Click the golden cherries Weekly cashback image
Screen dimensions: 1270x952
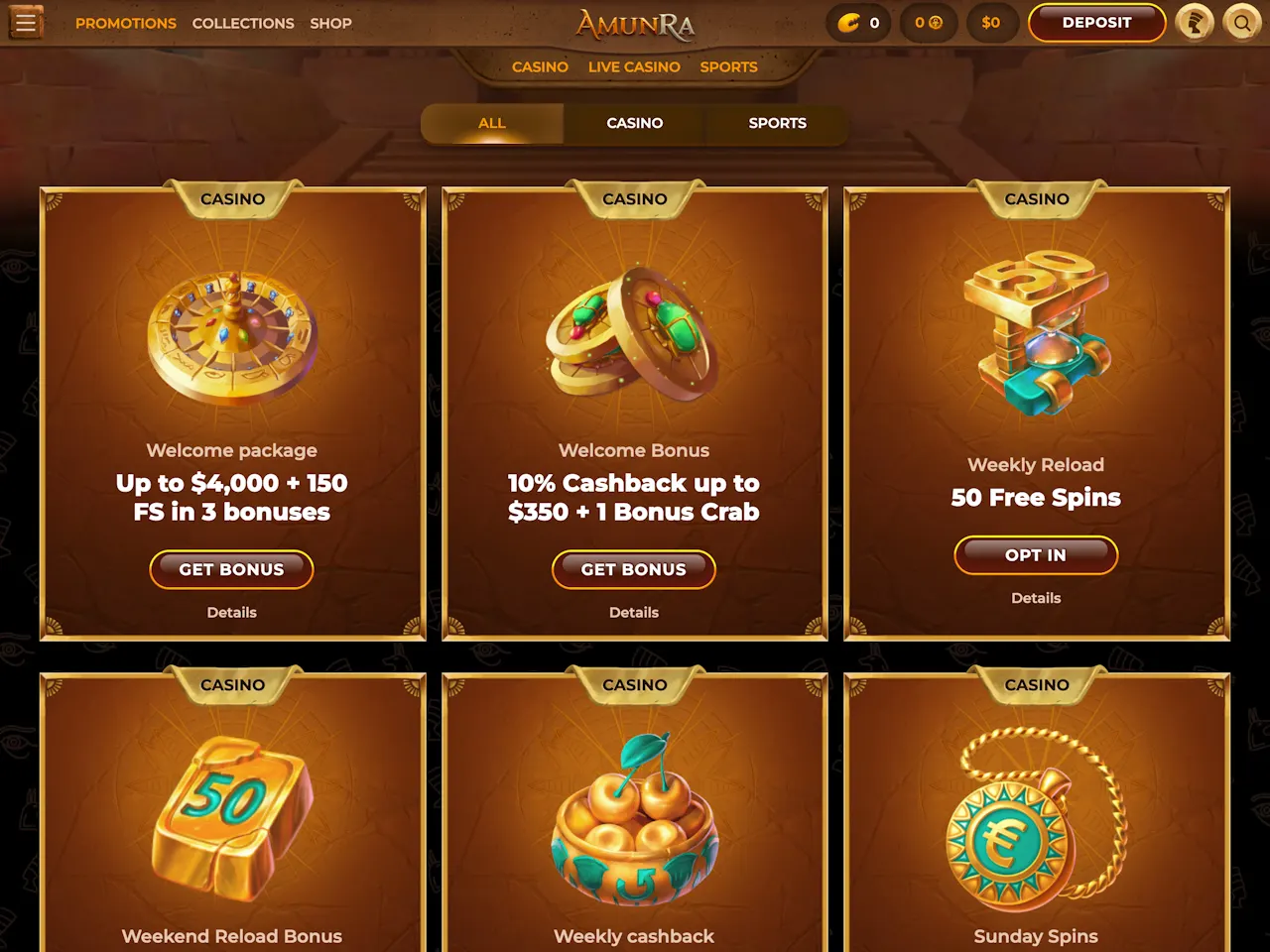click(x=635, y=820)
